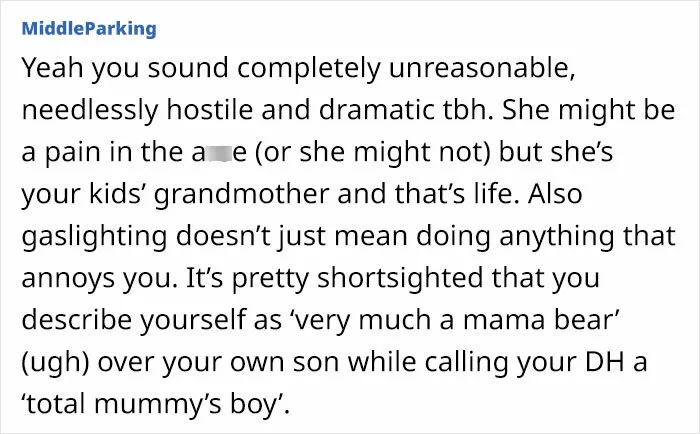700x434 pixels.
Task: Click the word 'Also' ending the fourth line
Action: pyautogui.click(x=555, y=194)
